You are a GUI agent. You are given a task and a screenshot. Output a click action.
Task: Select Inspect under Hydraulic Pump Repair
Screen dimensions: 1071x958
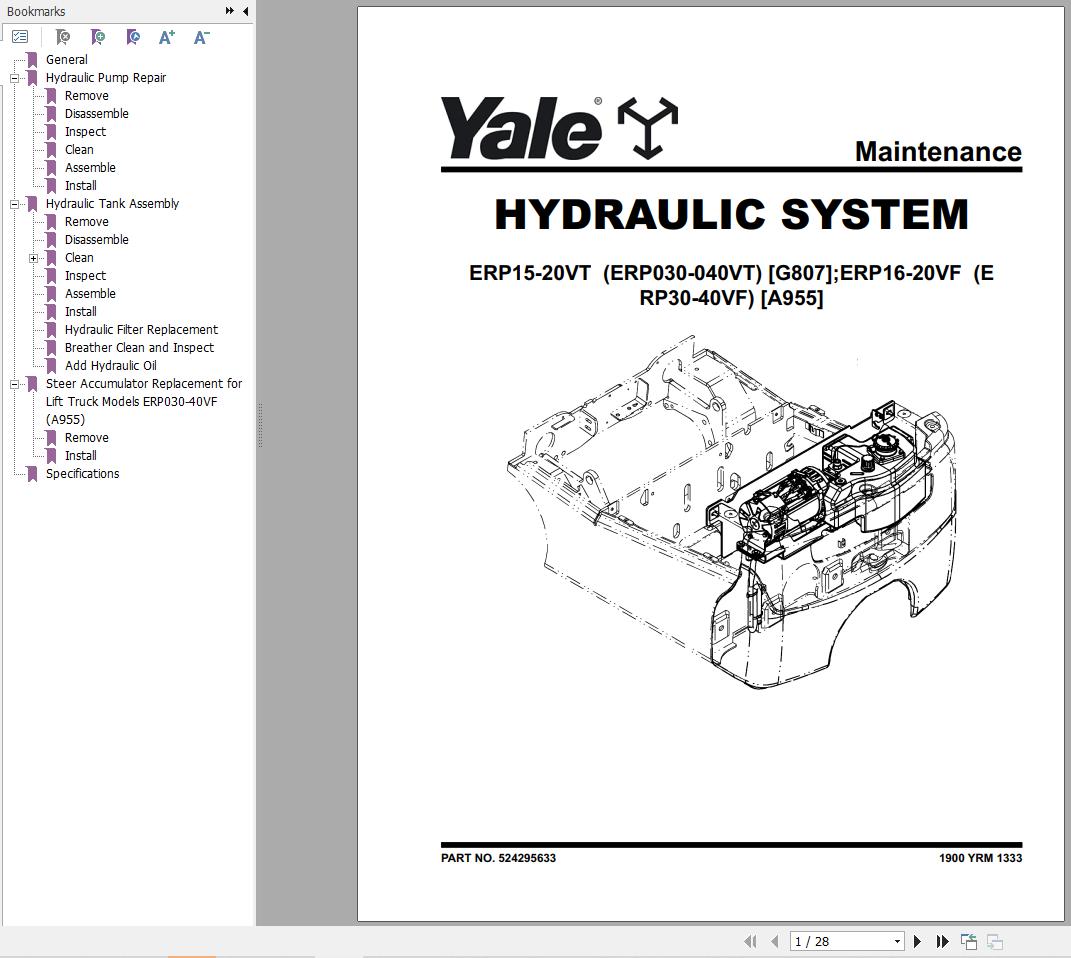(85, 132)
